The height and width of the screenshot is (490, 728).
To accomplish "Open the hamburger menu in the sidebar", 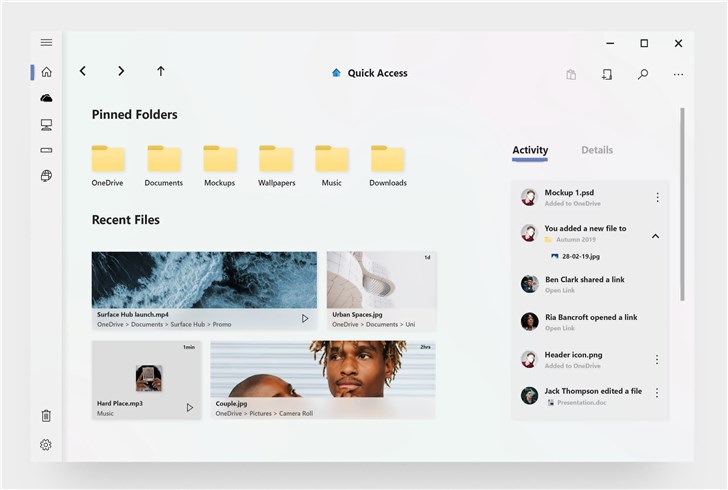I will coord(46,42).
